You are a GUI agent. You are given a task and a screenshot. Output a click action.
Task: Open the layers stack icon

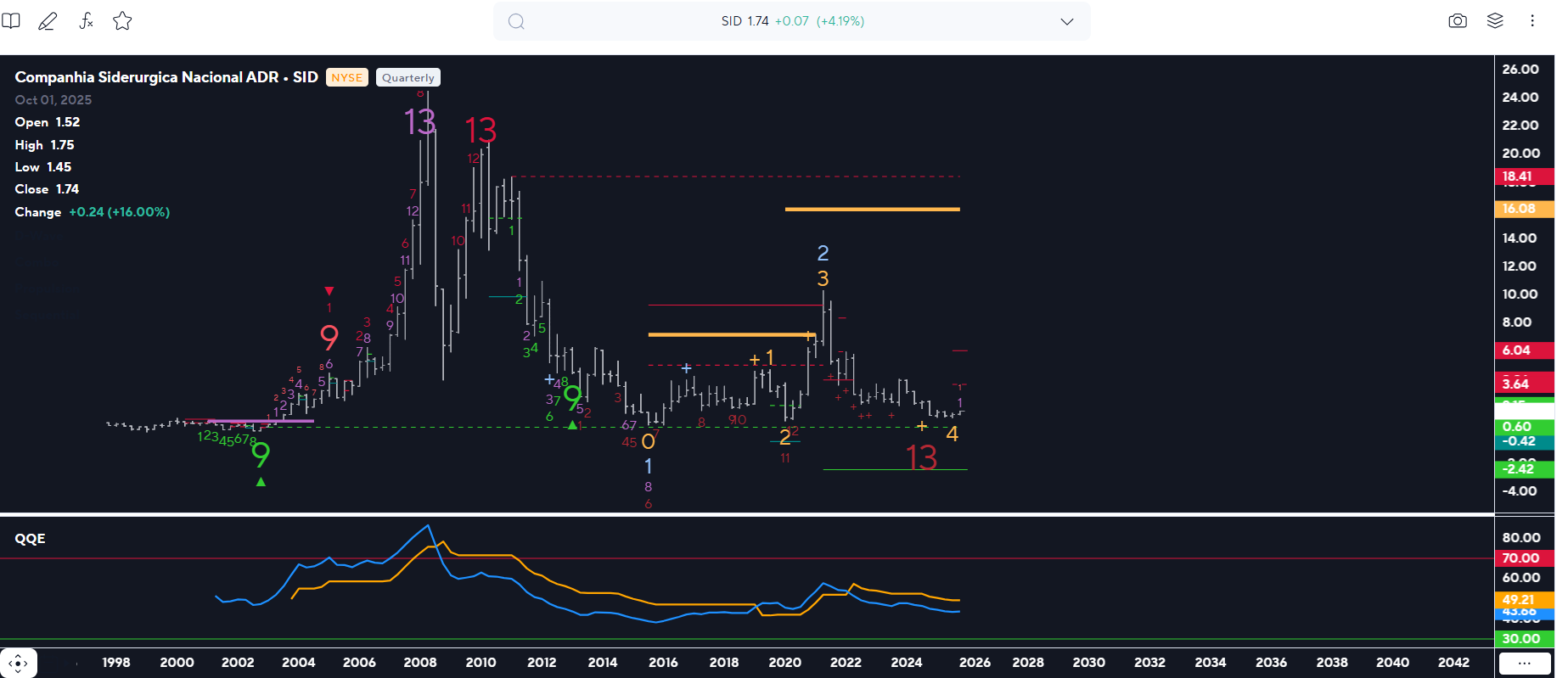1495,21
